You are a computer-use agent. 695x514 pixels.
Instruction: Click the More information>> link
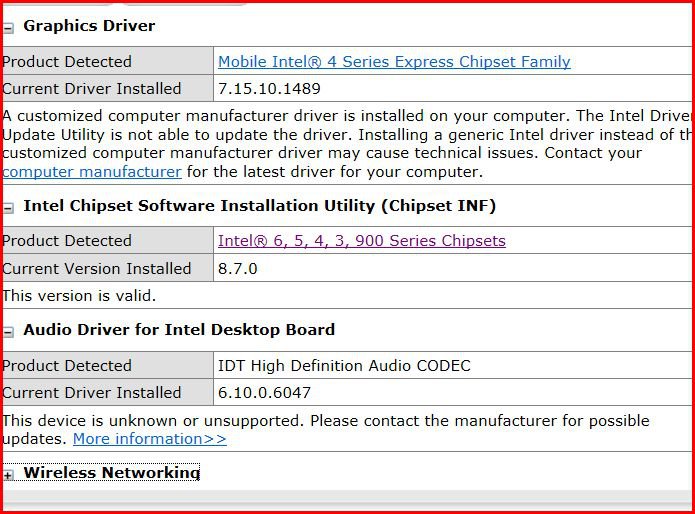[149, 439]
